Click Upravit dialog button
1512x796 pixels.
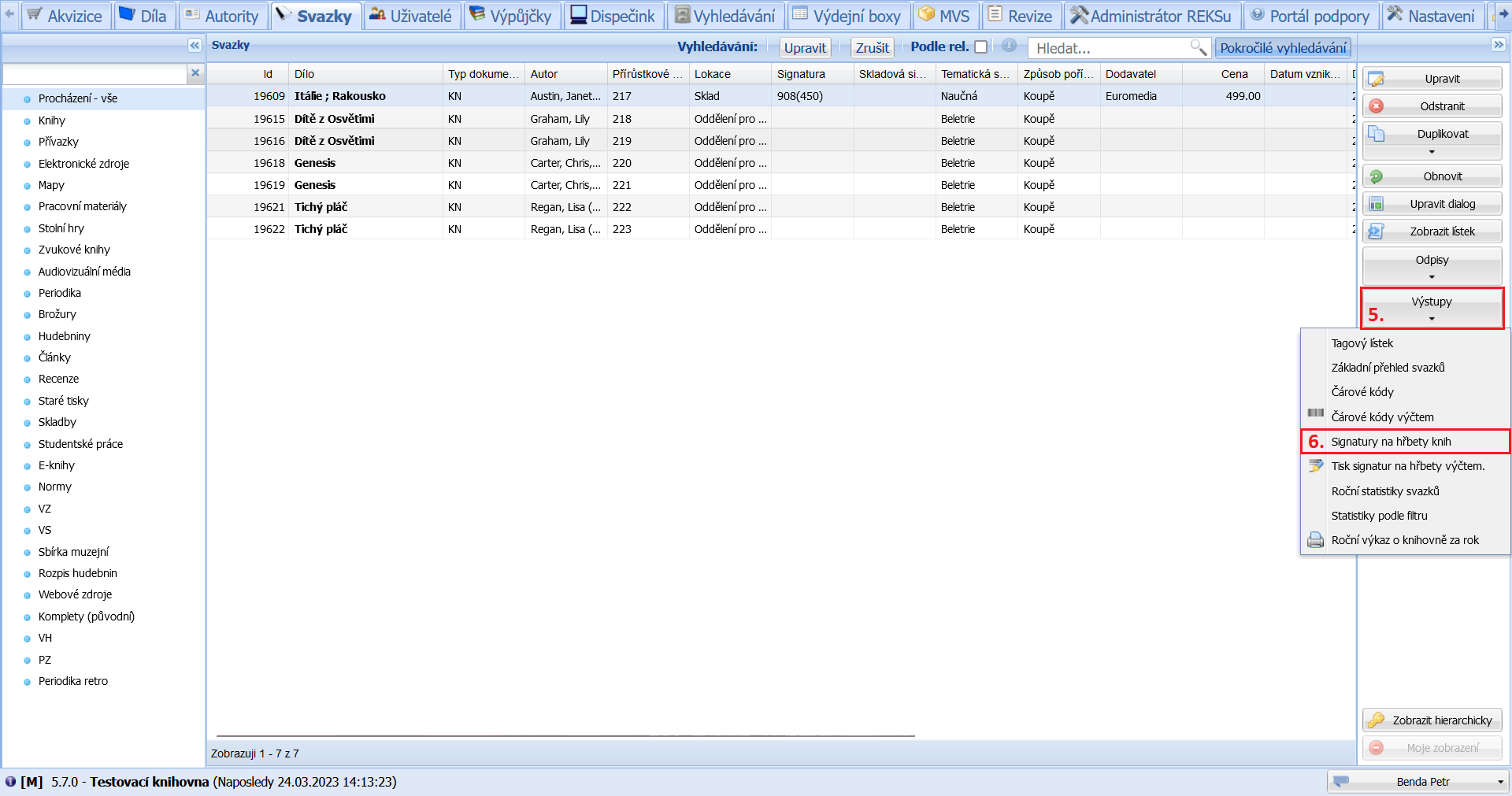pos(1432,204)
